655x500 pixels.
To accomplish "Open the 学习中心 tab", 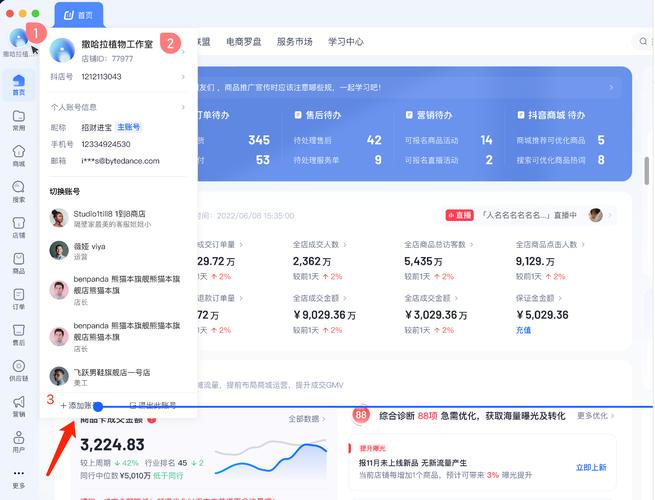I will 344,42.
